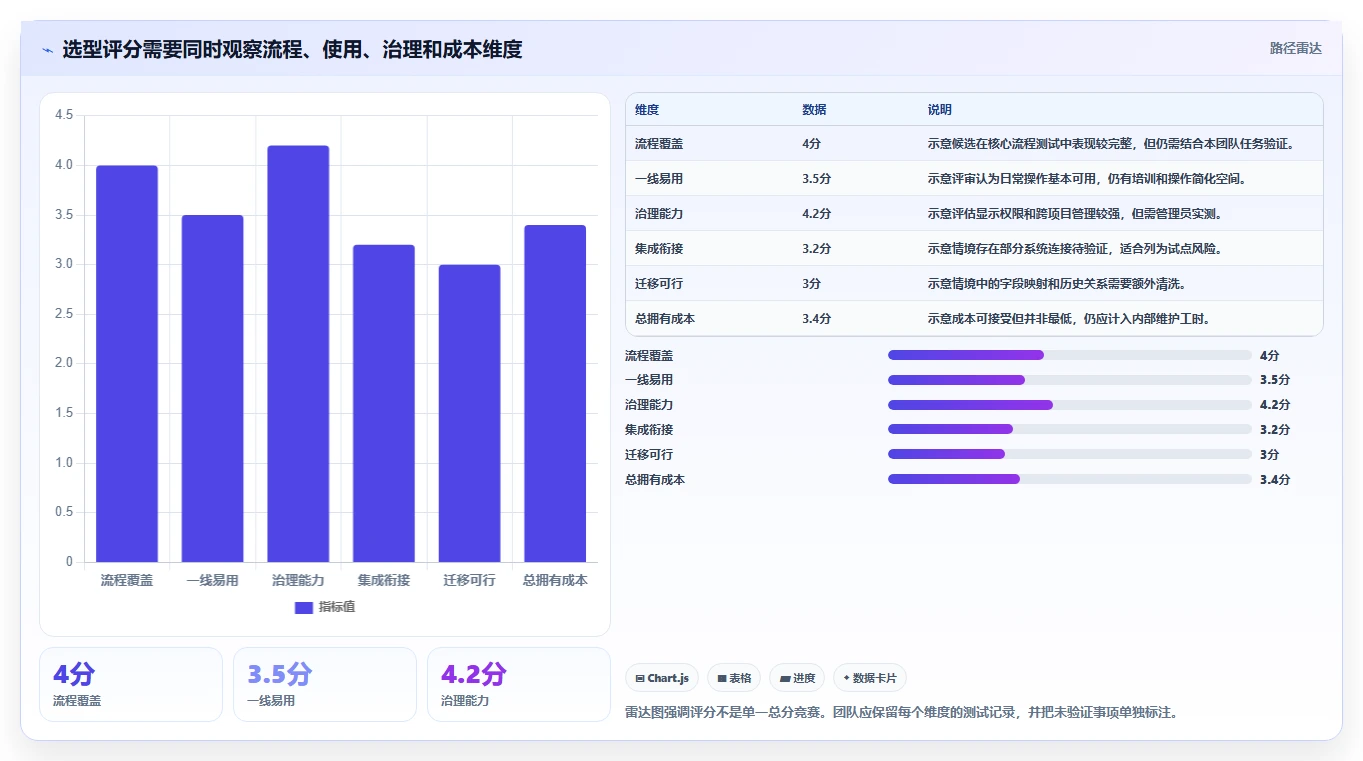Click the small blue icon before the title
The width and height of the screenshot is (1363, 761).
point(48,50)
